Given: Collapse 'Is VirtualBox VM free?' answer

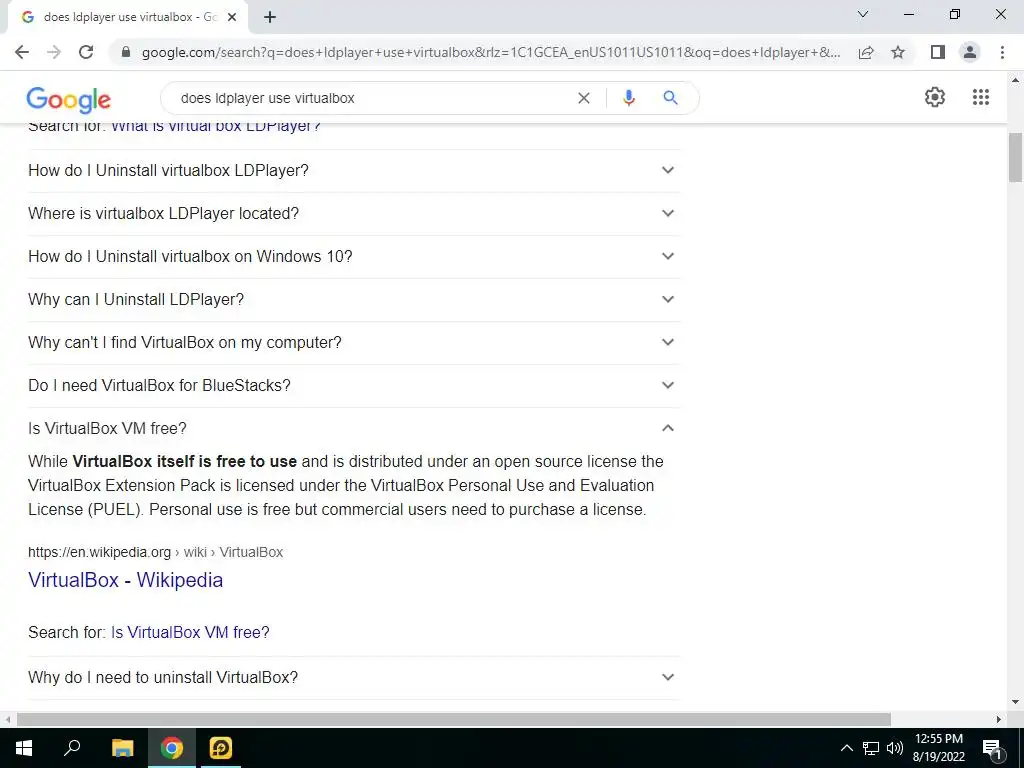Looking at the screenshot, I should pos(353,428).
